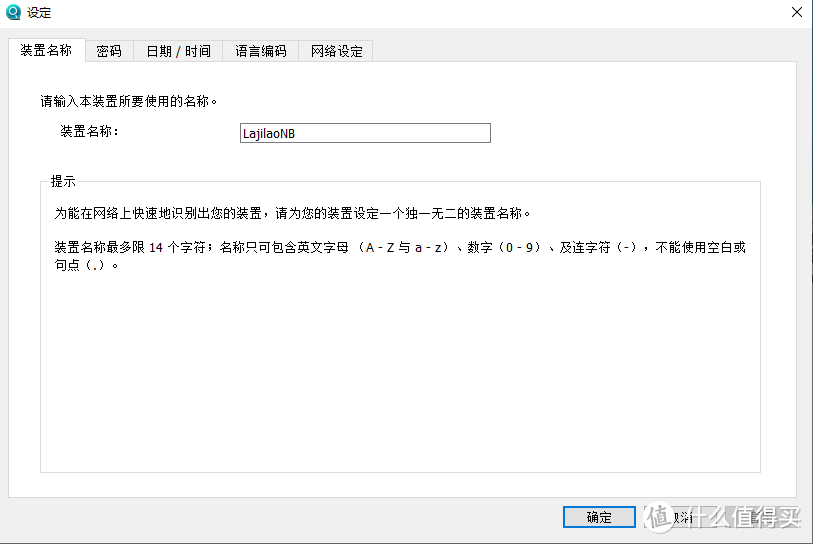Click the 提示 group box heading
Image resolution: width=813 pixels, height=544 pixels.
pyautogui.click(x=64, y=182)
